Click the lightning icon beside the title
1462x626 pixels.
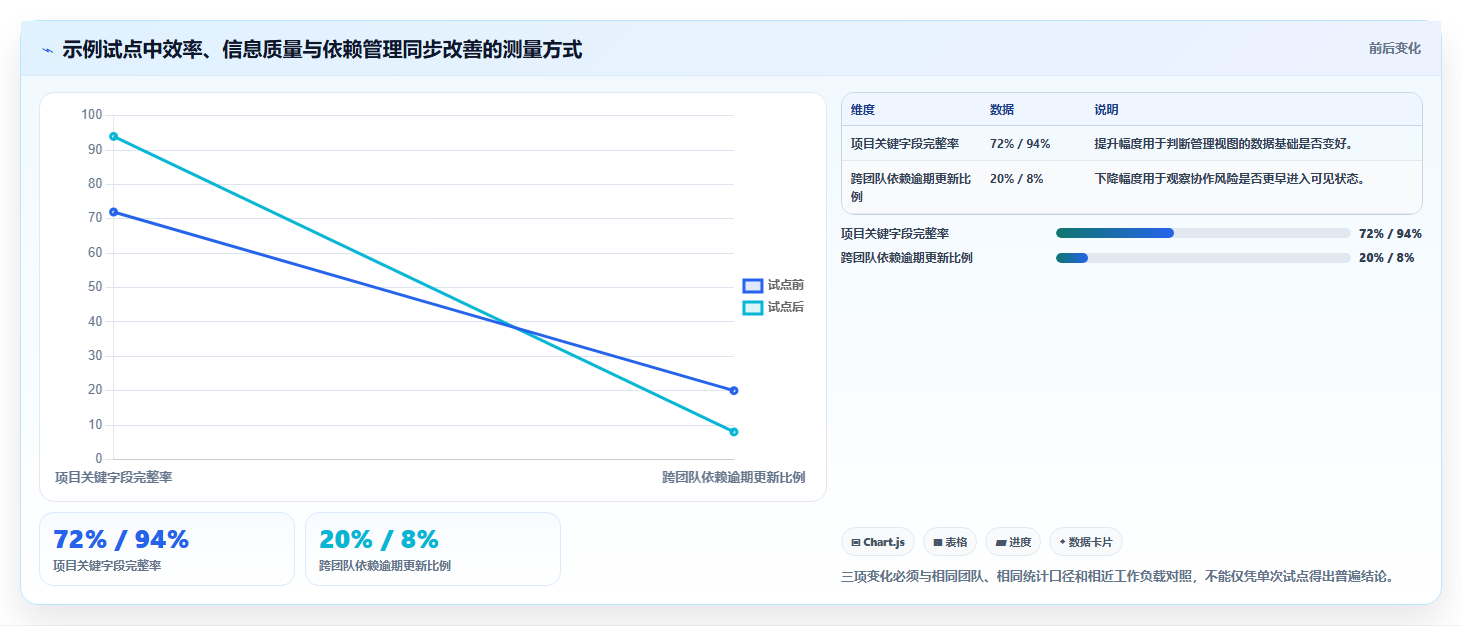click(x=47, y=50)
